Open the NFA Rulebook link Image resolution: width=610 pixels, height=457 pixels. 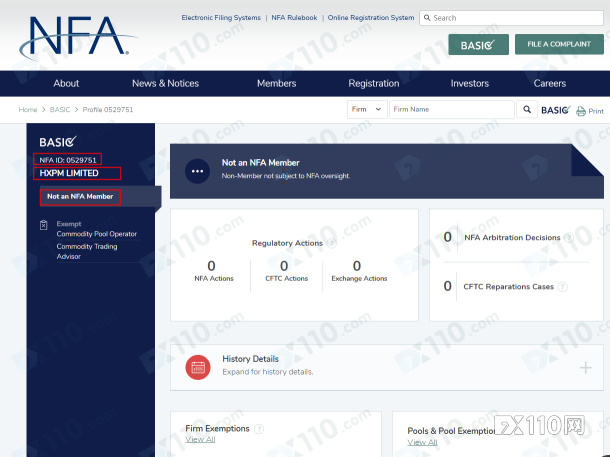(x=294, y=18)
